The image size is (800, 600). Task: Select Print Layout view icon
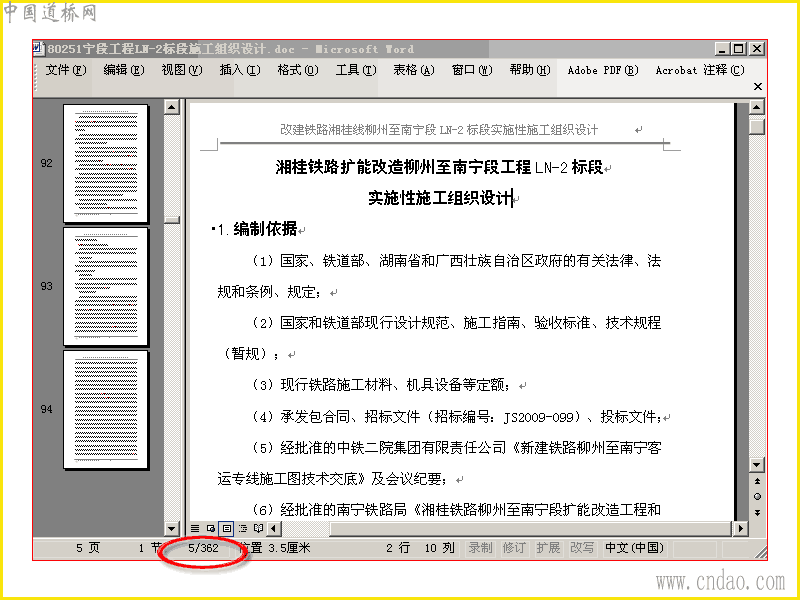pos(227,528)
